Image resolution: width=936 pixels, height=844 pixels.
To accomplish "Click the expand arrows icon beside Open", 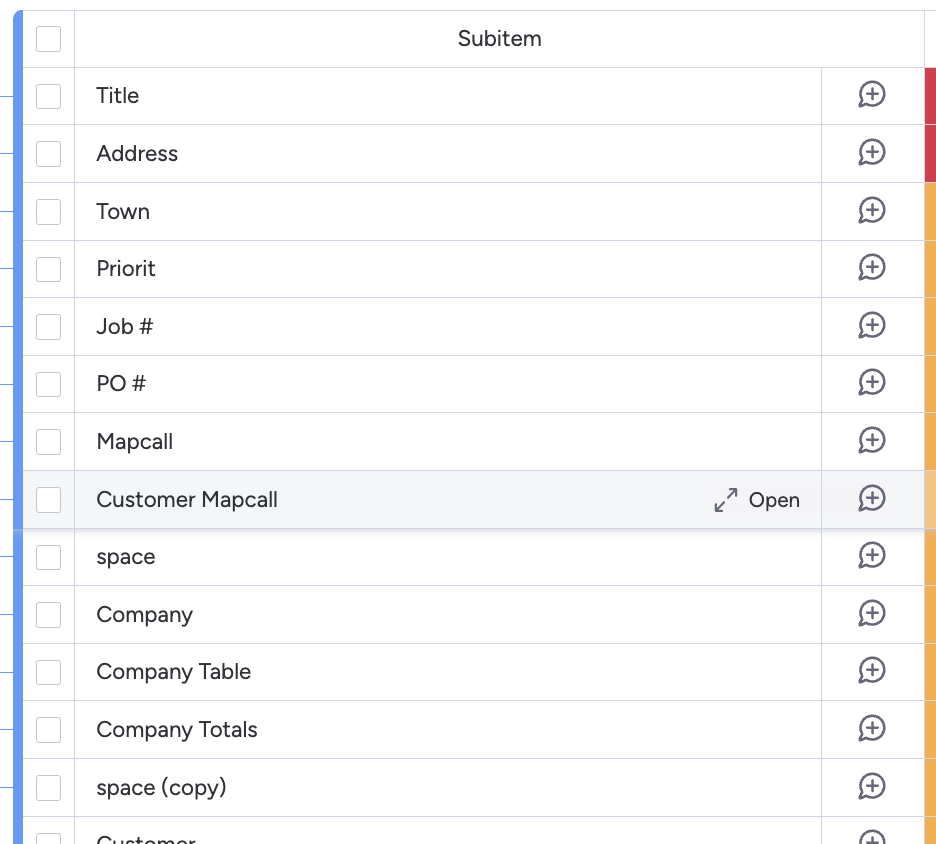I will (x=726, y=500).
